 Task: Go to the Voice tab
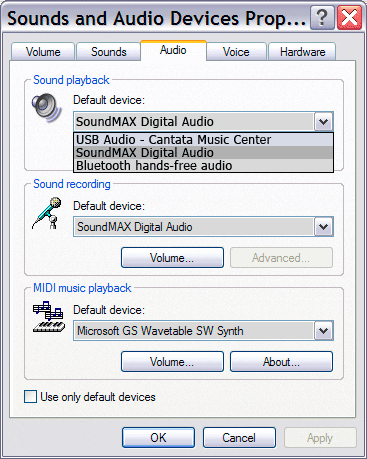[236, 52]
